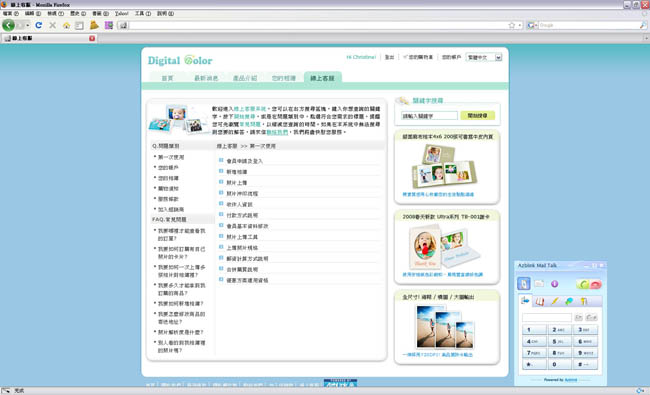Select the yellow tools tab icon in Mail Talk

pos(584,301)
